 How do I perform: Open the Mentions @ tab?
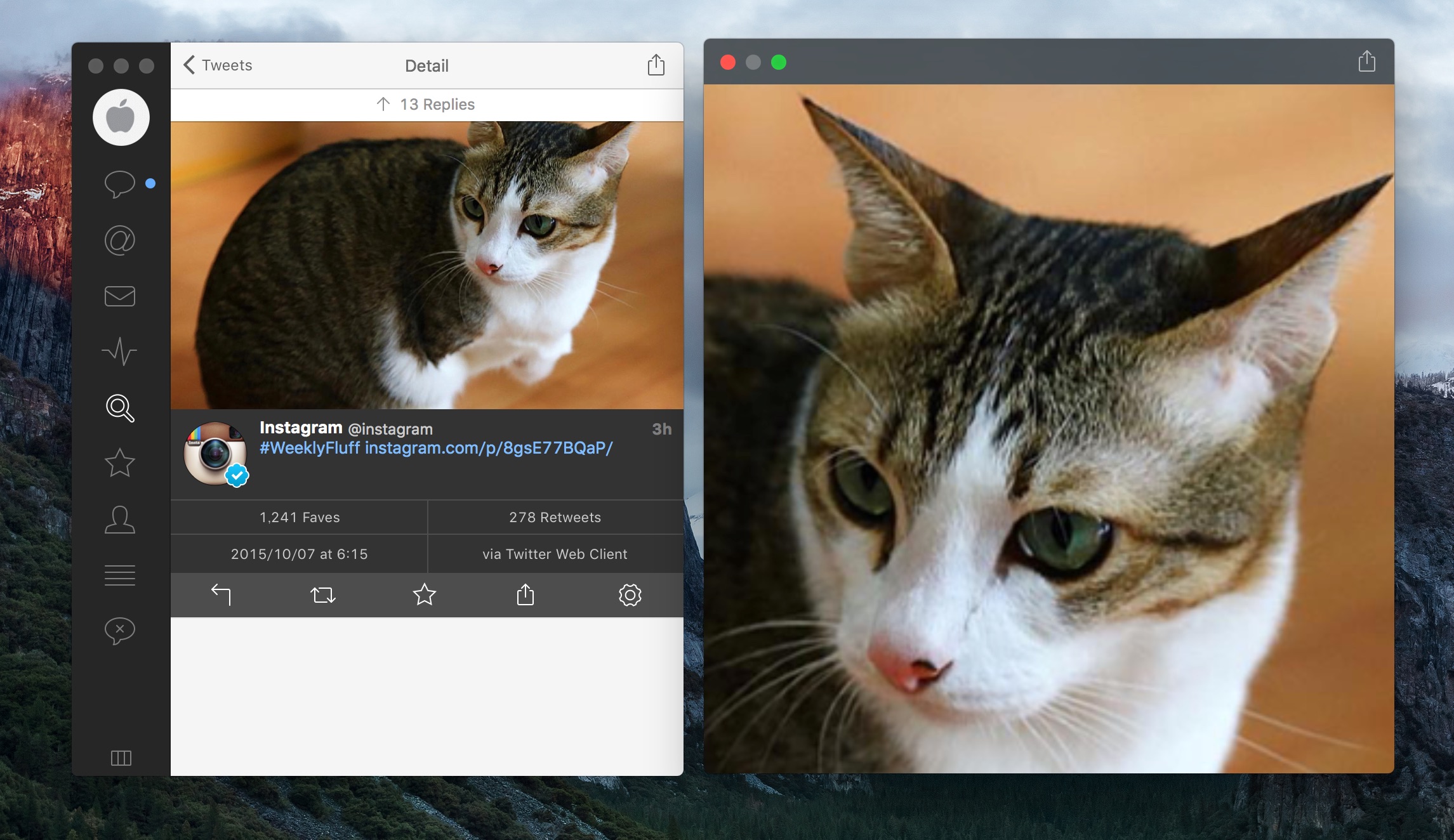pos(119,240)
